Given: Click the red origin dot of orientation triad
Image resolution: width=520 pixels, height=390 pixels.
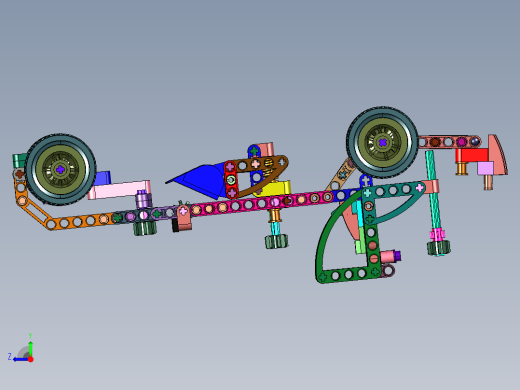Looking at the screenshot, I should (31, 359).
